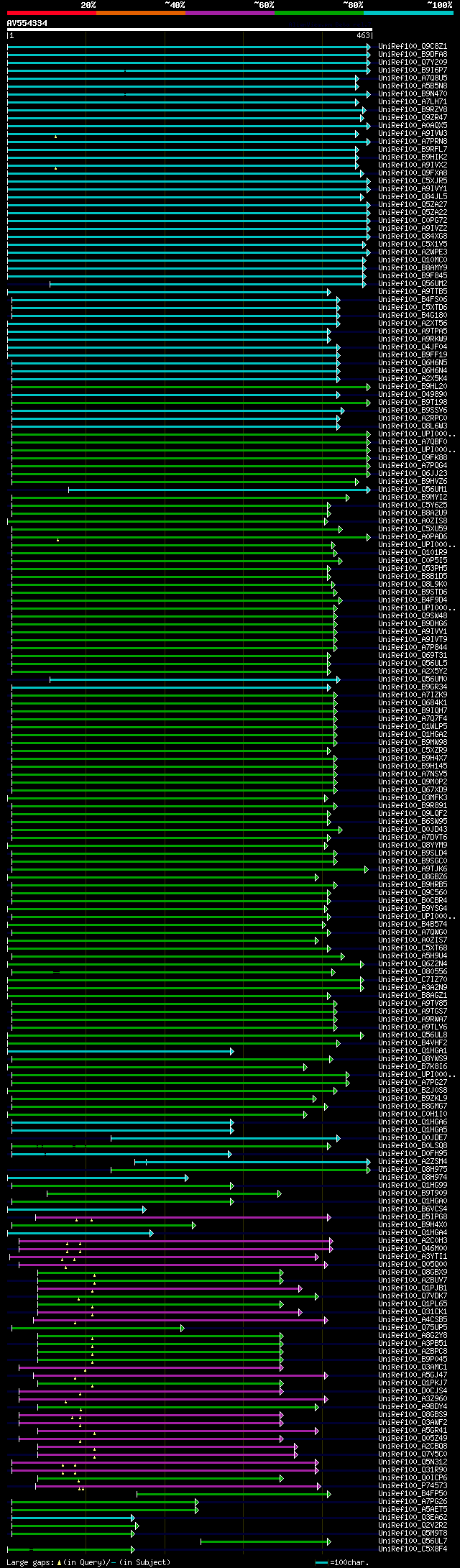Select the label UniRef100_A9BDY4
The height and width of the screenshot is (1568, 460).
pyautogui.click(x=413, y=1407)
